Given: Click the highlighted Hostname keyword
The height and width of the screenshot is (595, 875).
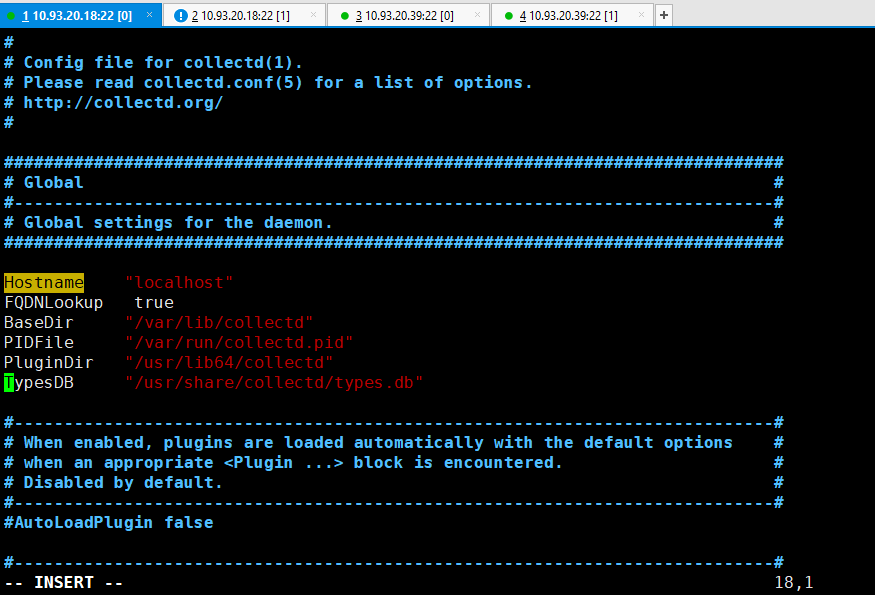Looking at the screenshot, I should tap(44, 282).
